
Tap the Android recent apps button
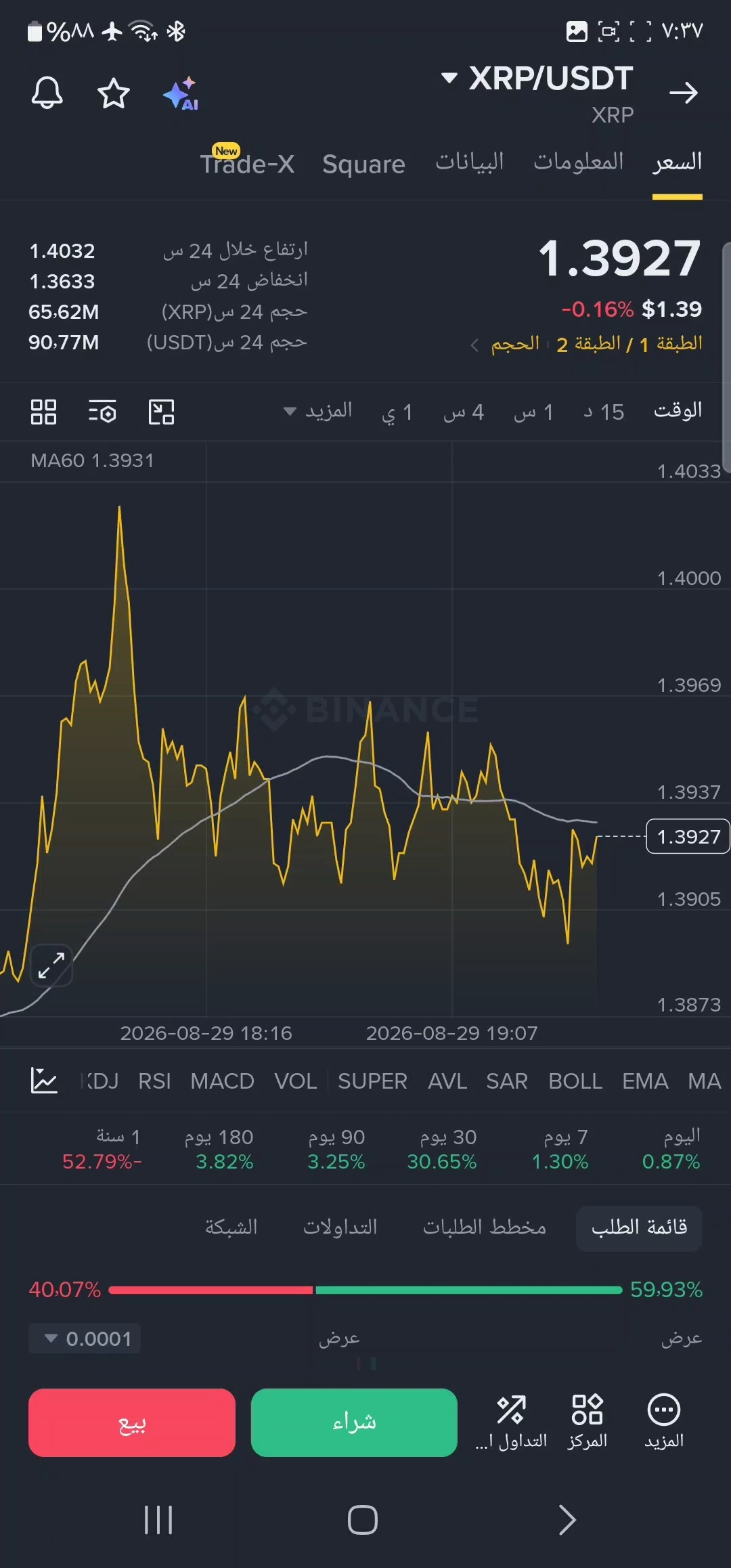click(x=158, y=1520)
